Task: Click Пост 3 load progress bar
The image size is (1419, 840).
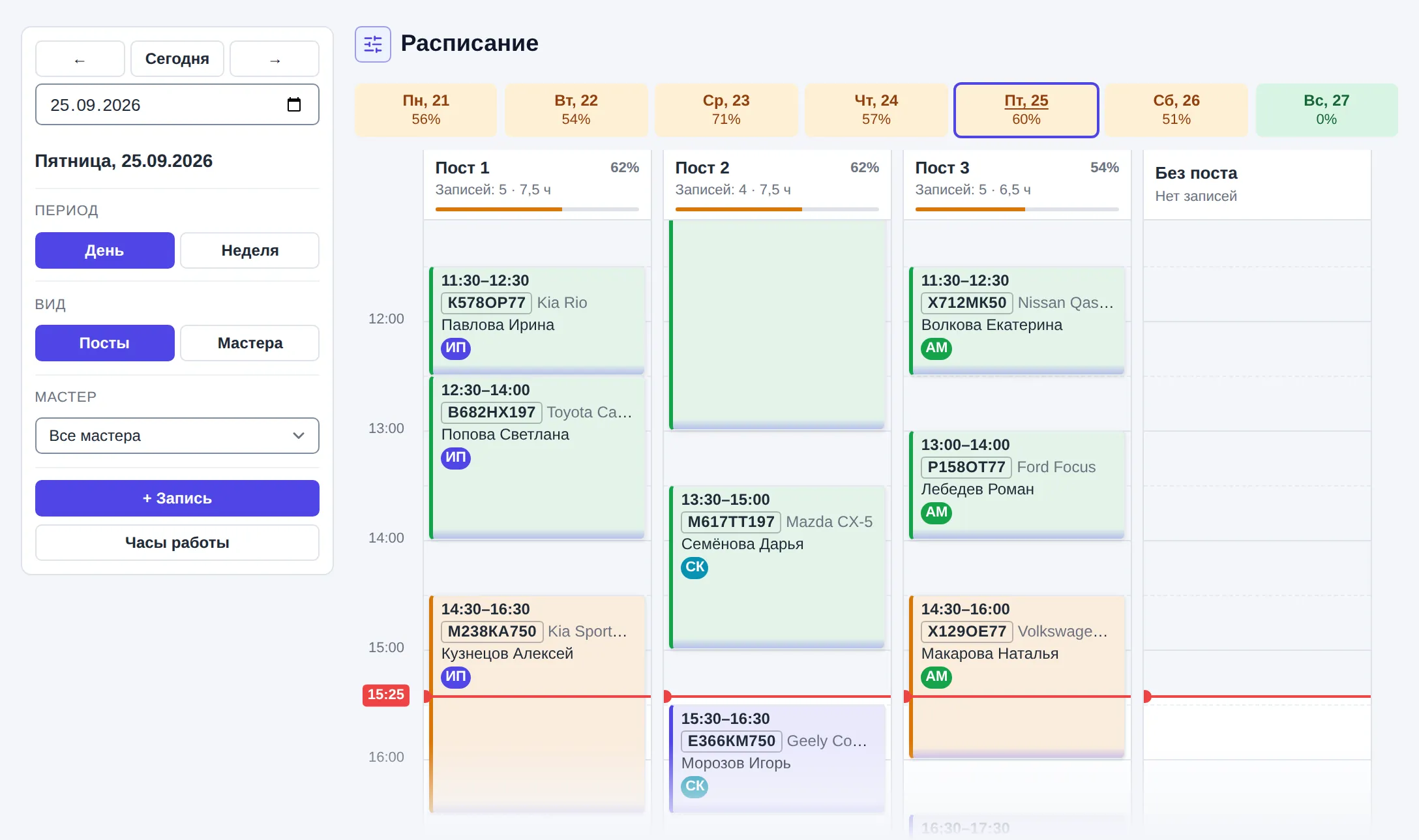Action: tap(1017, 209)
